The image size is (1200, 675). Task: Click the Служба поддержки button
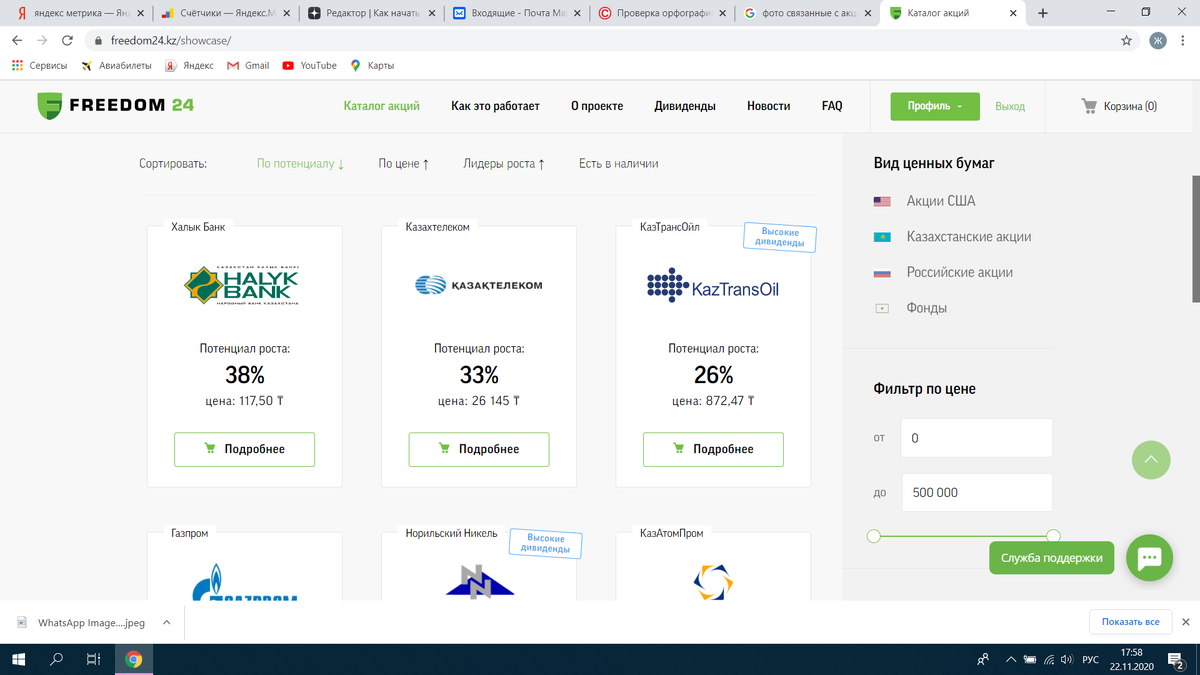(1051, 558)
